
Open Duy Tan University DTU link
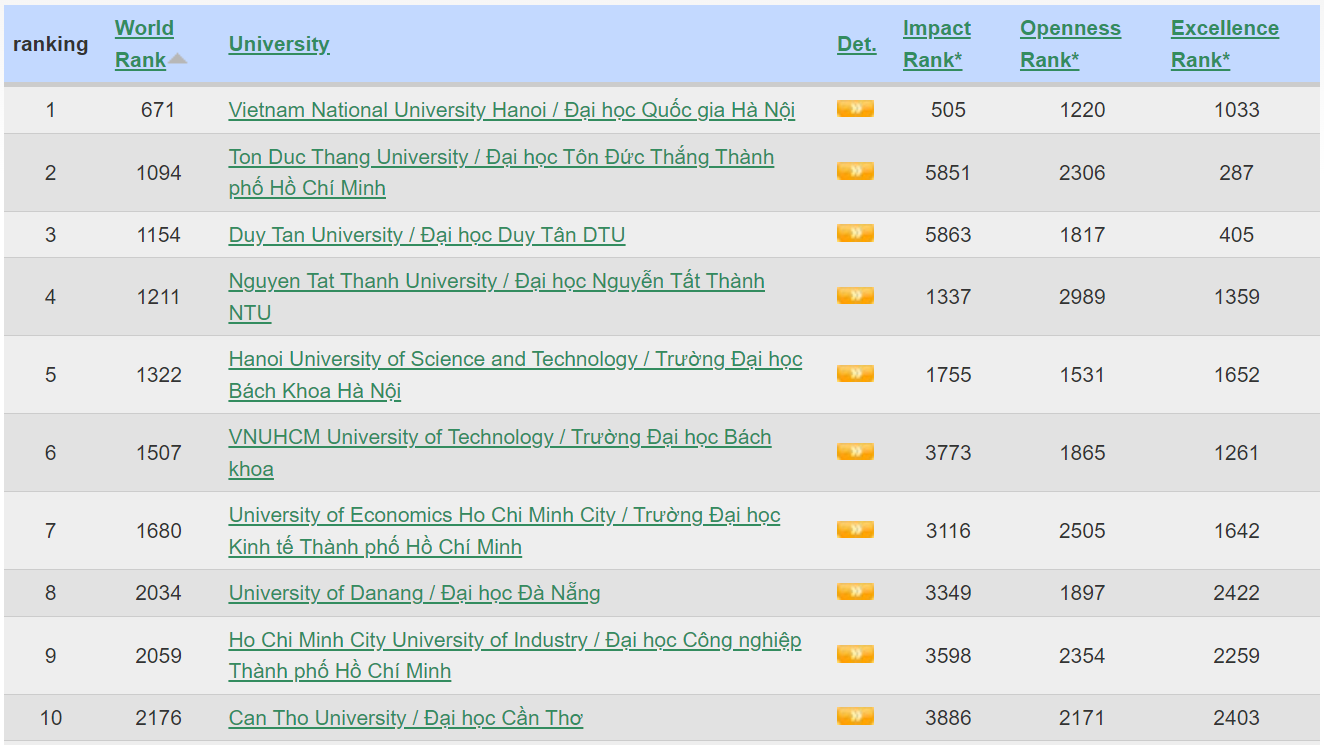[x=427, y=235]
